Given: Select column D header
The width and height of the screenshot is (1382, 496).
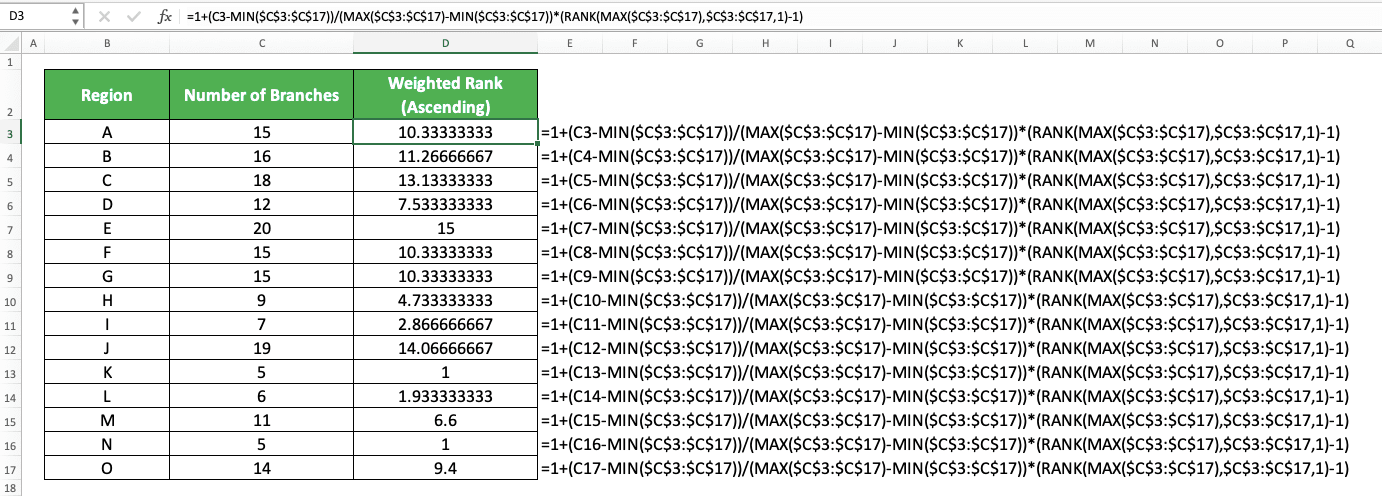Looking at the screenshot, I should (x=445, y=43).
